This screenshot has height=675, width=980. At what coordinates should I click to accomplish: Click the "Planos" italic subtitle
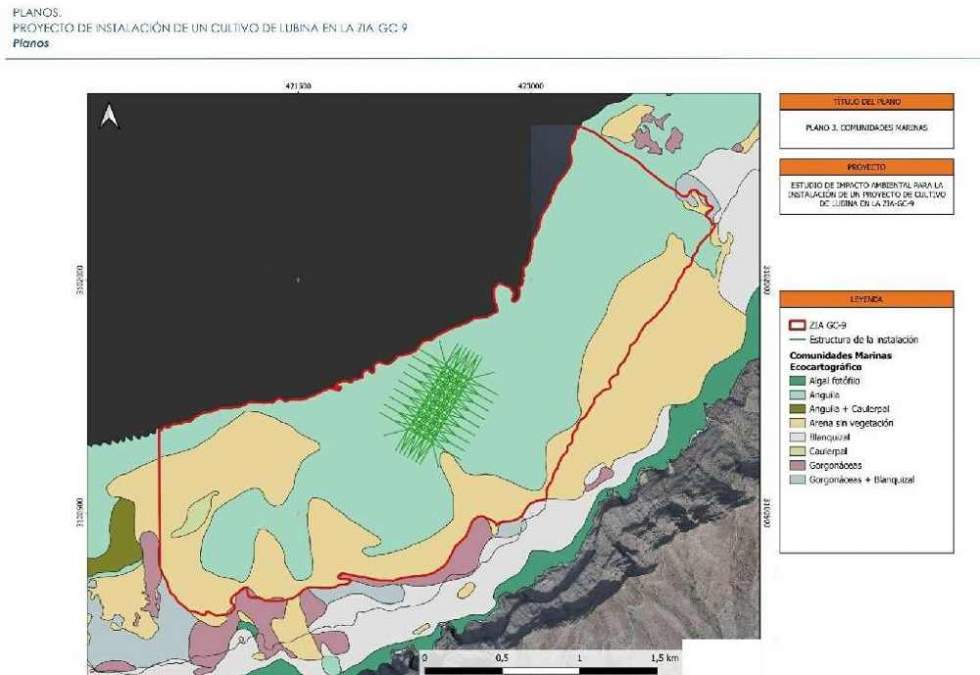tap(31, 43)
